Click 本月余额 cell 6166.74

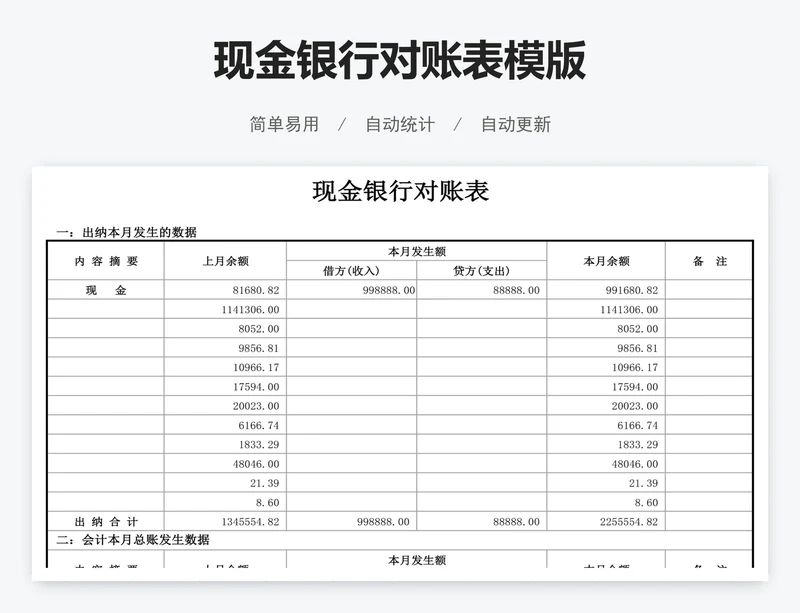coord(606,425)
